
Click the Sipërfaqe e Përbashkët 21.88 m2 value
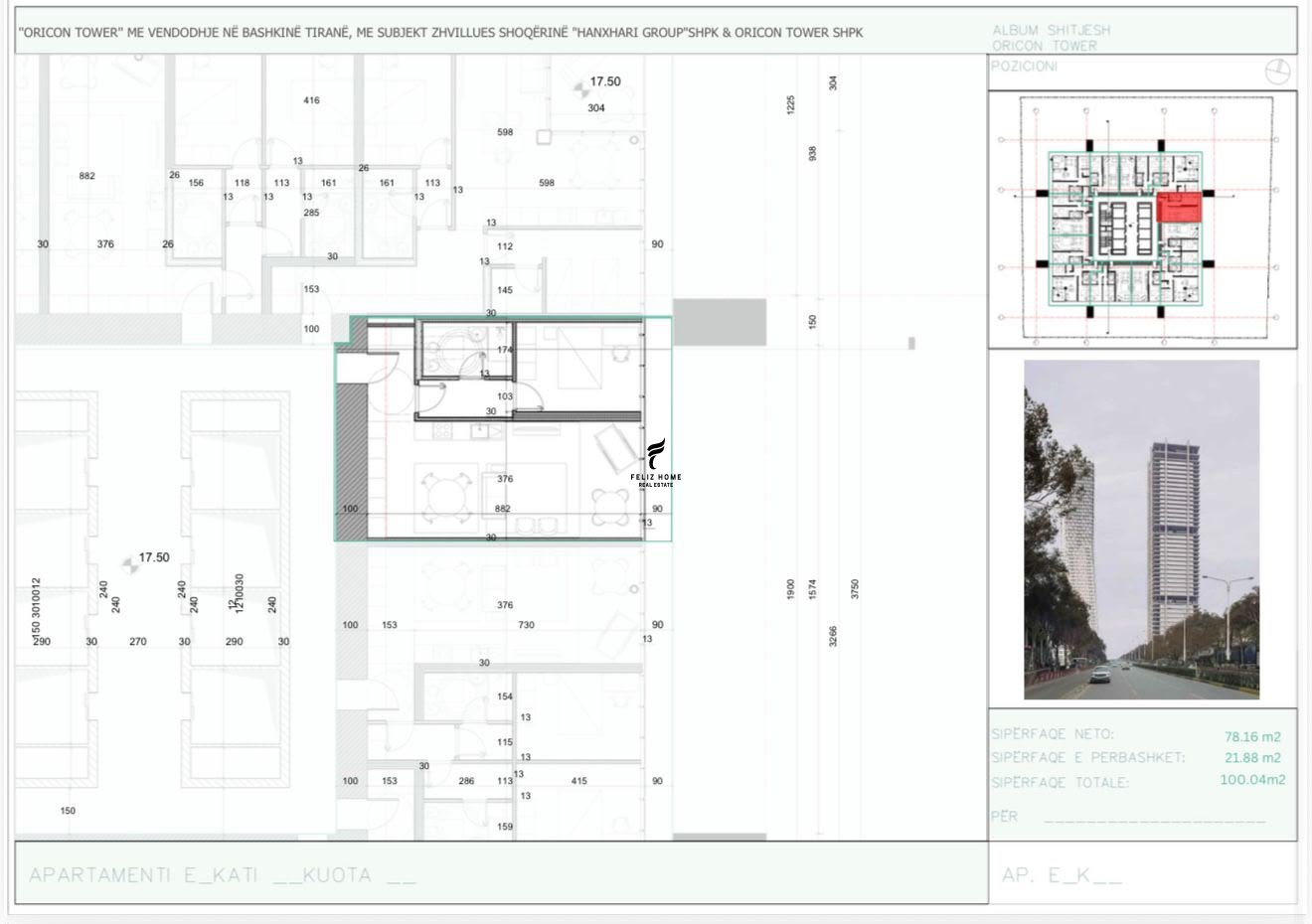tap(1252, 758)
